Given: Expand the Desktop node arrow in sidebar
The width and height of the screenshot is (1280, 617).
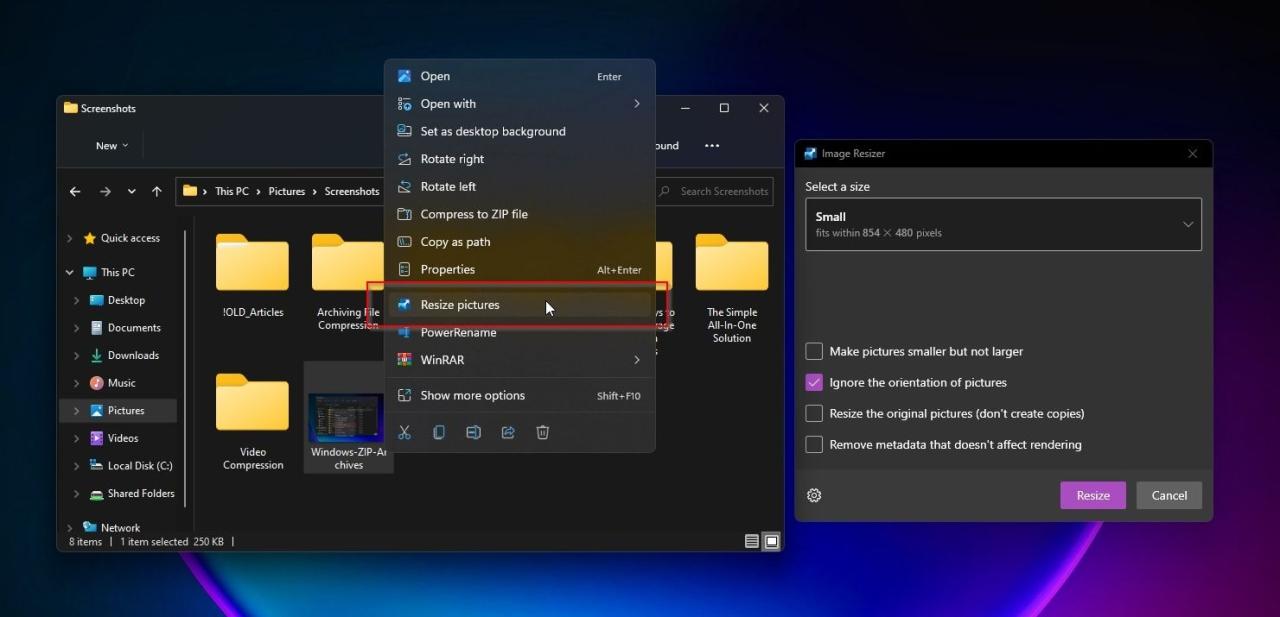Looking at the screenshot, I should (x=77, y=300).
